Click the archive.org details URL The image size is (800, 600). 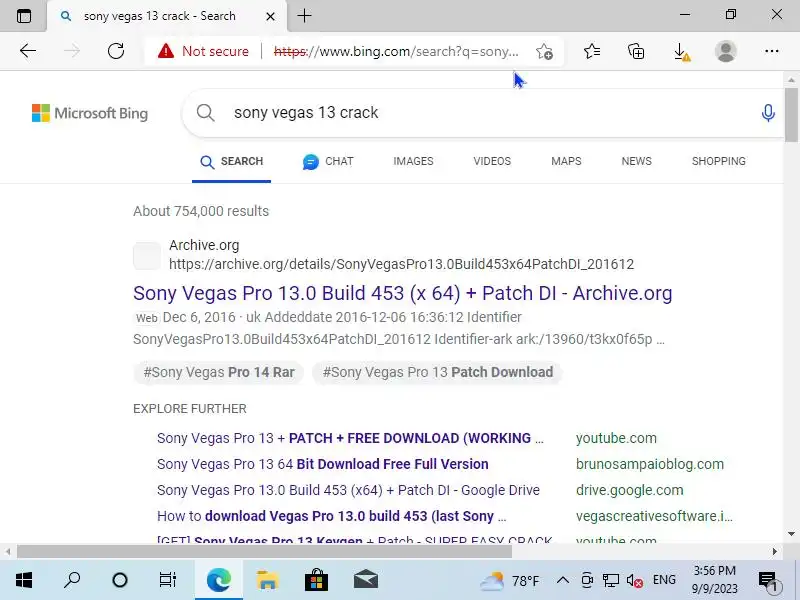click(402, 264)
